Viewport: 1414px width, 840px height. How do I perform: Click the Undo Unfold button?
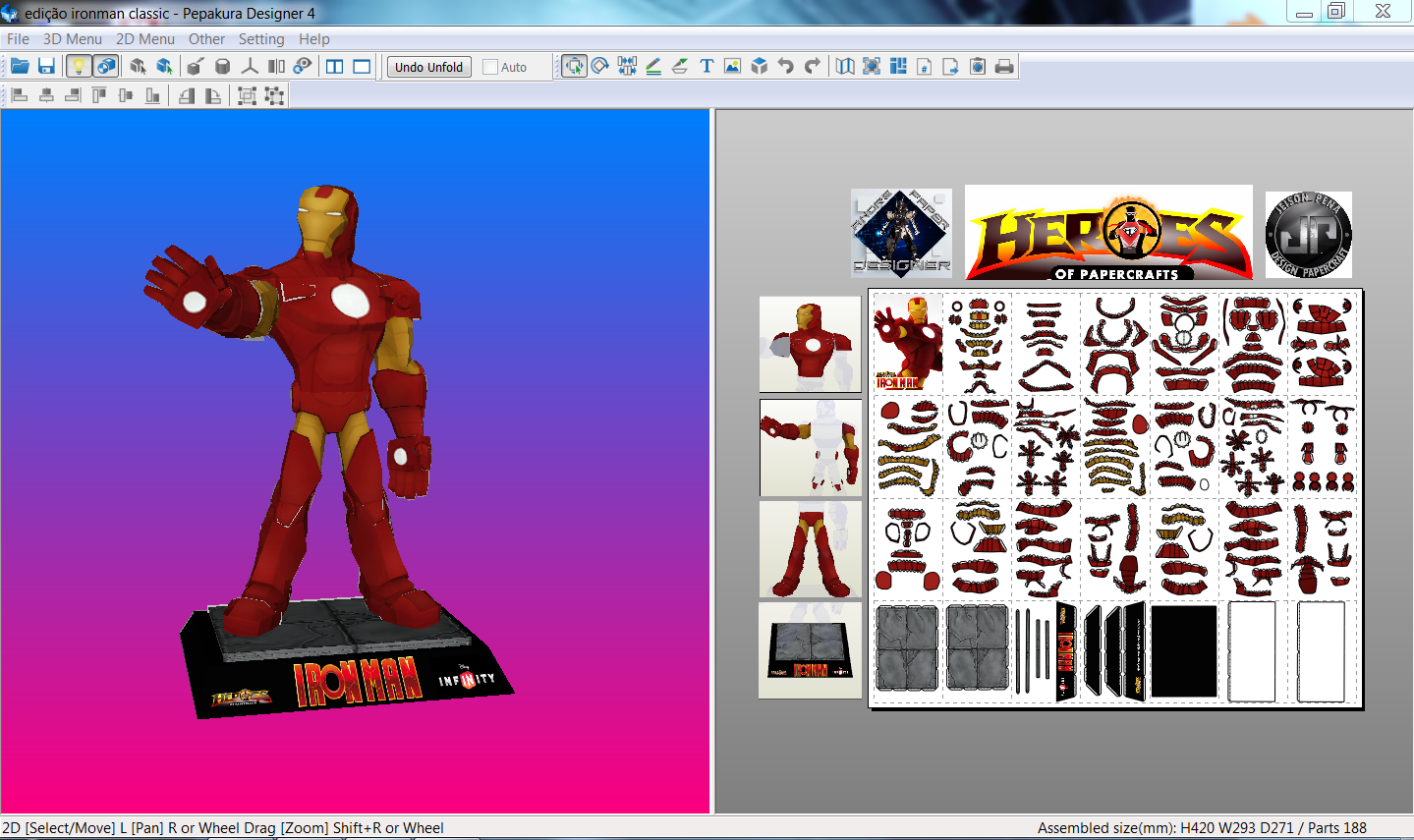coord(428,67)
